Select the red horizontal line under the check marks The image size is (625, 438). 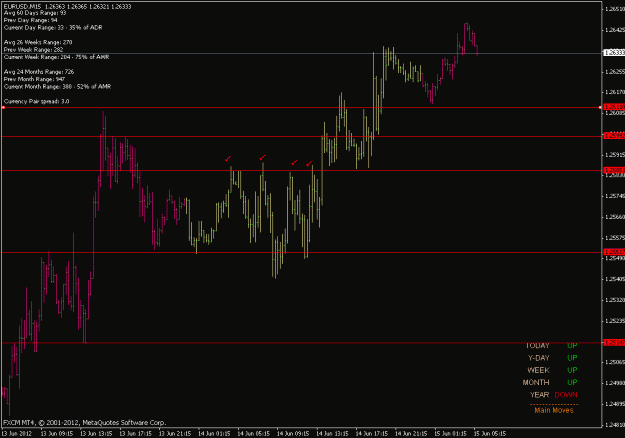pos(301,170)
